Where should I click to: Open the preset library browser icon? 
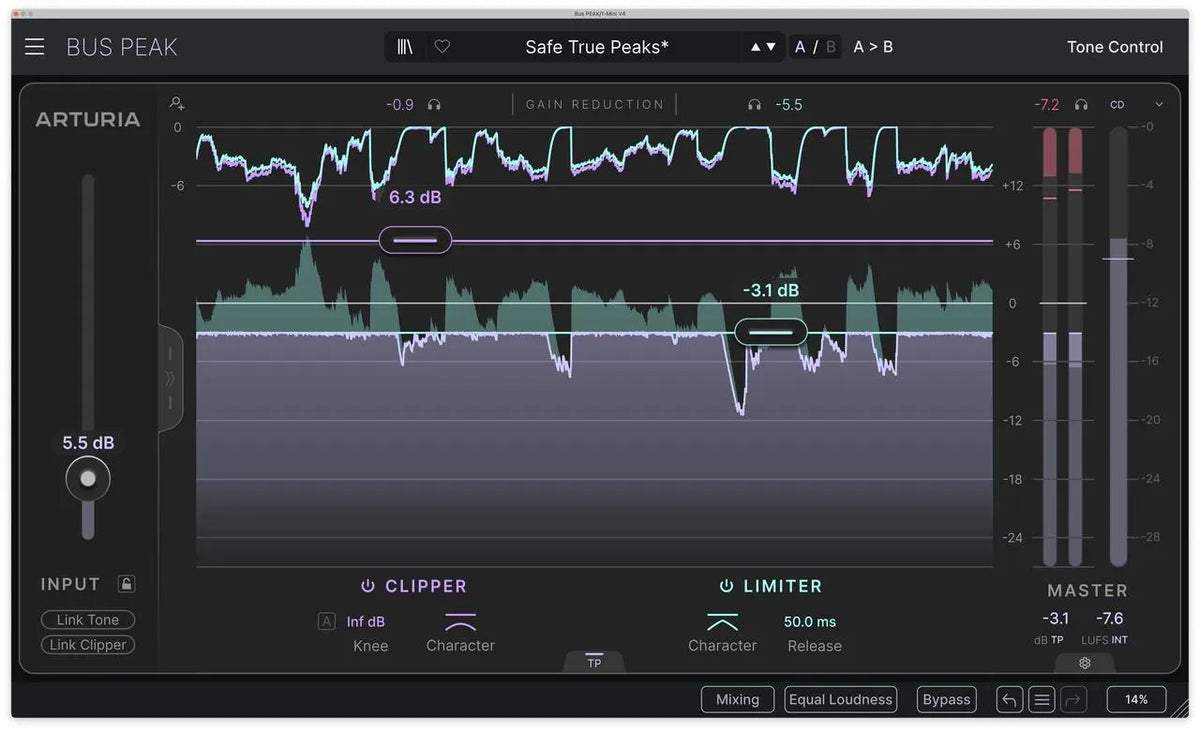coord(404,46)
